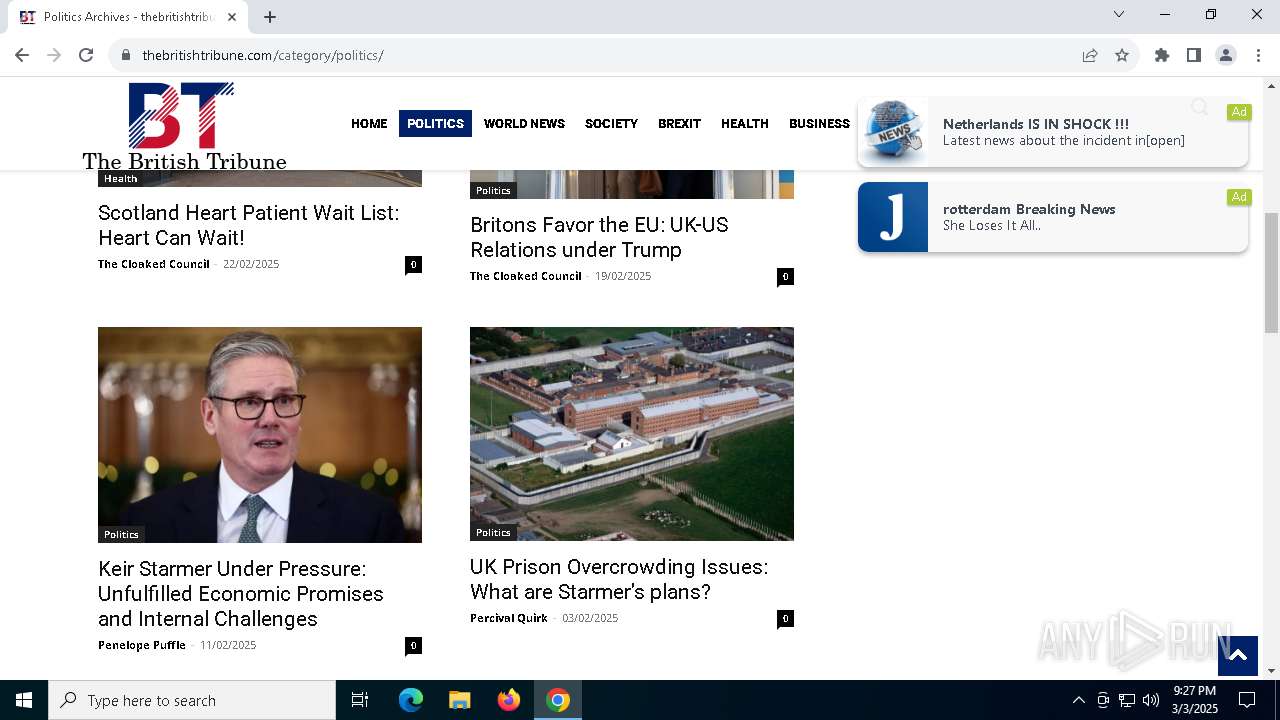Expand the tab search chevron
The height and width of the screenshot is (720, 1280).
coord(1119,14)
